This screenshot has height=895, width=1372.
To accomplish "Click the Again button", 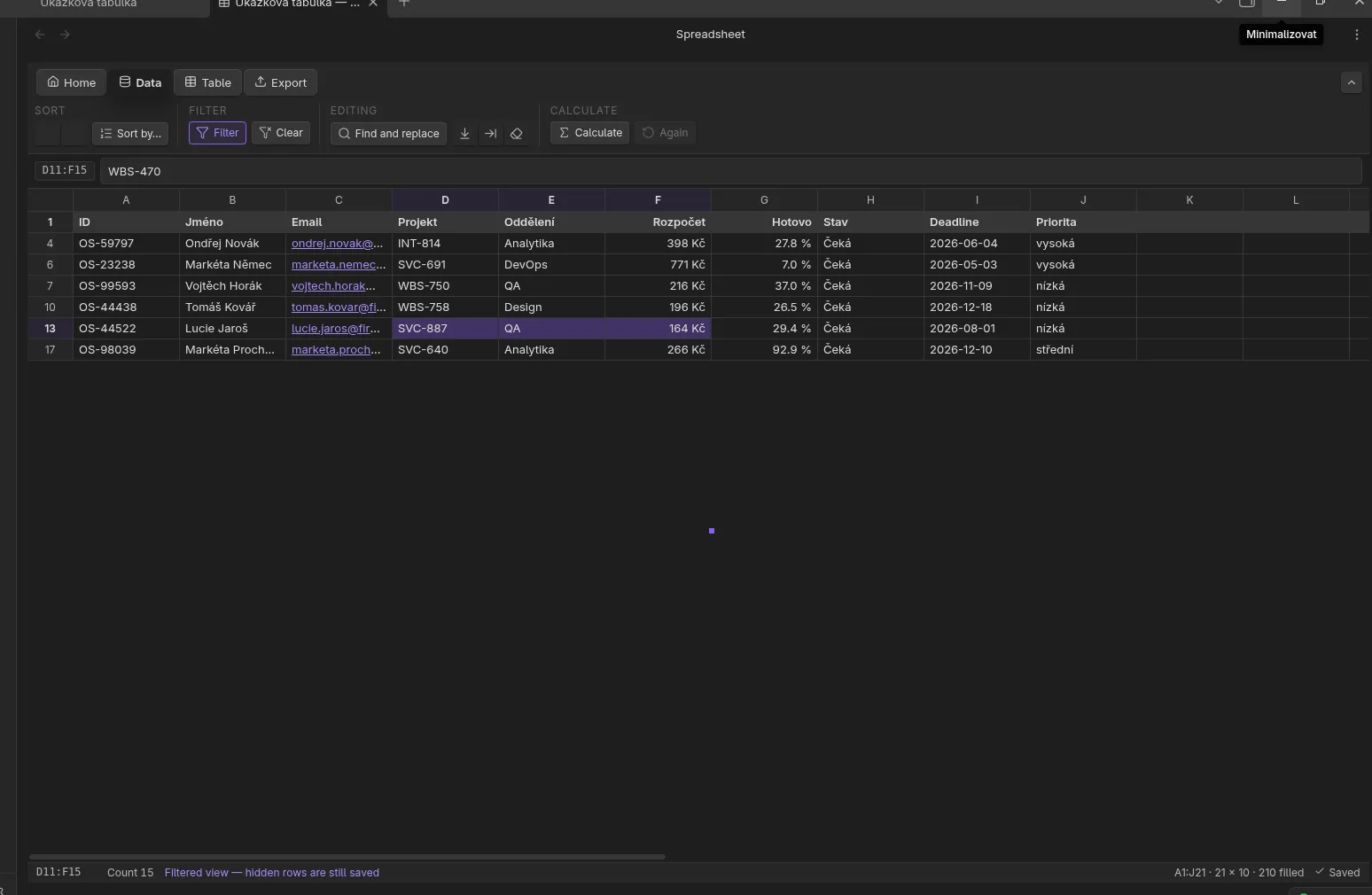I will pos(665,133).
